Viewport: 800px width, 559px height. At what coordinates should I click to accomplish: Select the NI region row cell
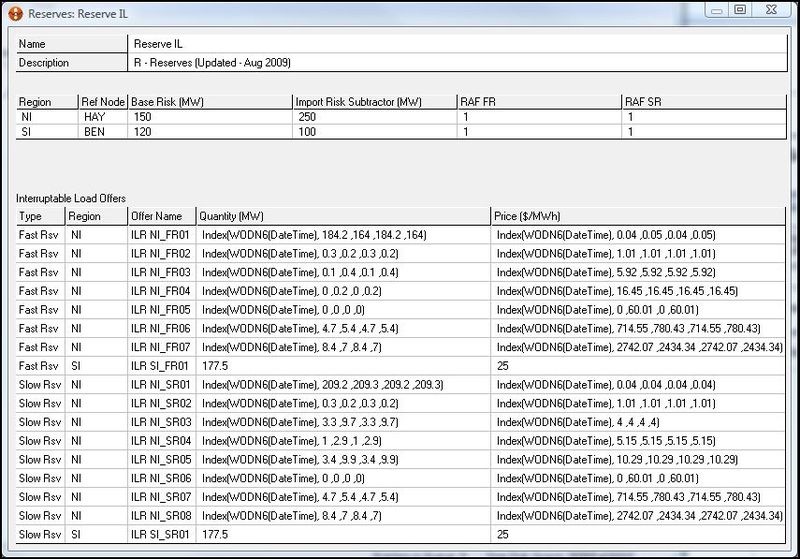pos(47,117)
